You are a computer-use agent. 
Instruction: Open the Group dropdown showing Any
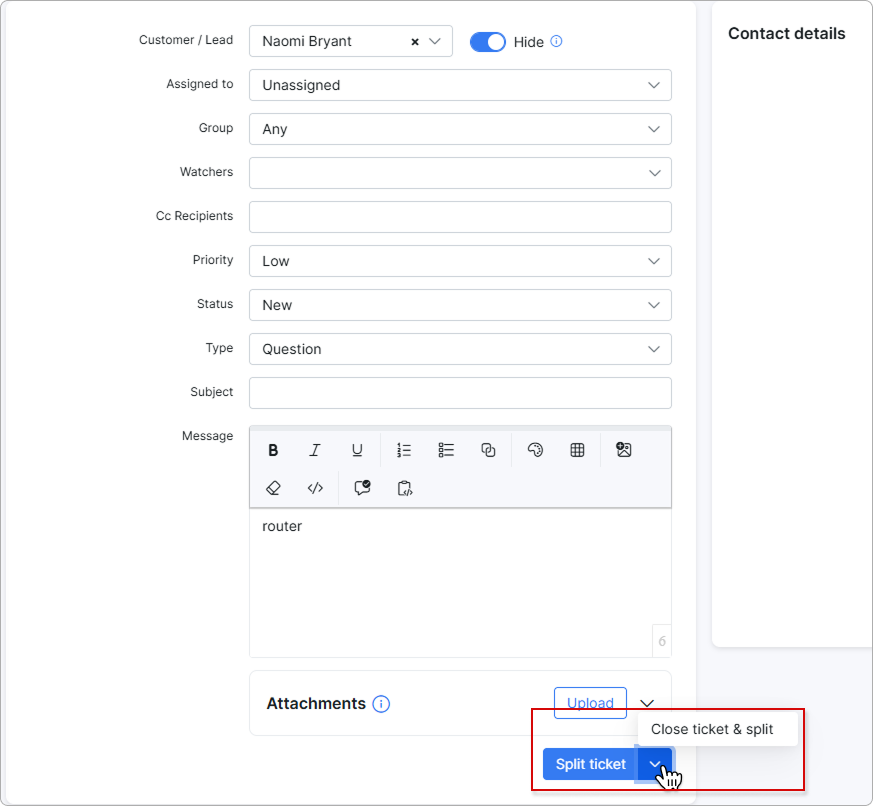pos(460,129)
